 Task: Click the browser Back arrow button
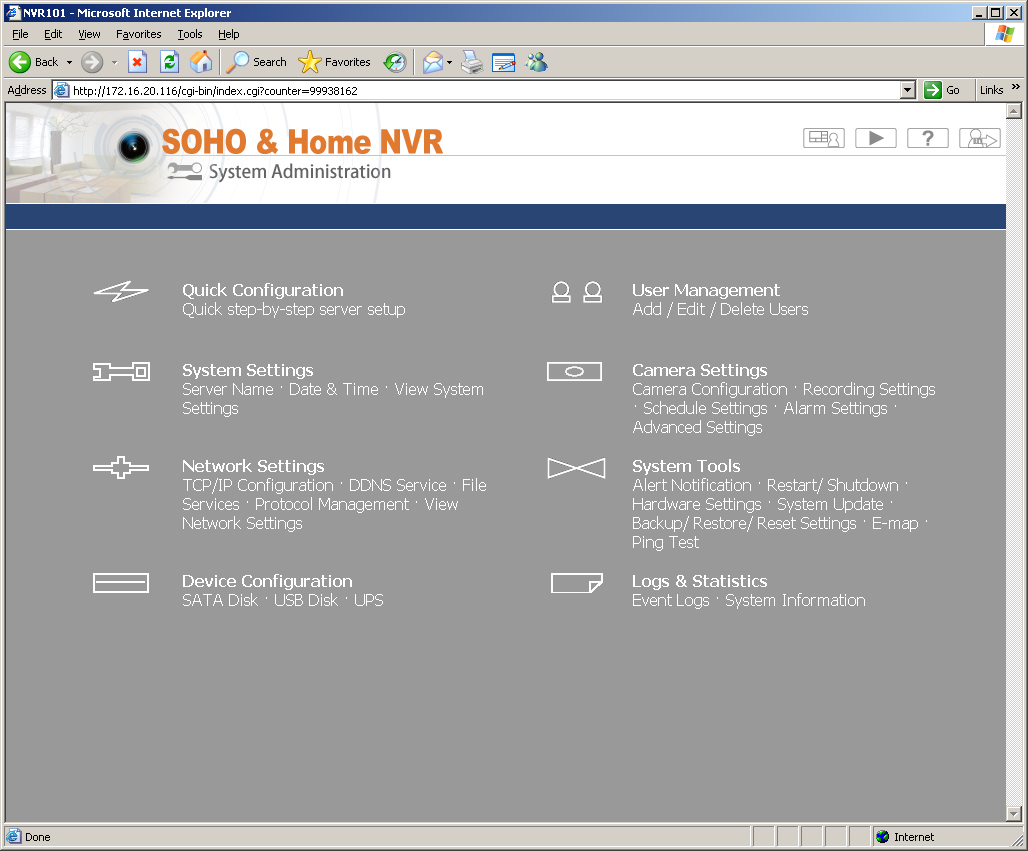(x=33, y=62)
